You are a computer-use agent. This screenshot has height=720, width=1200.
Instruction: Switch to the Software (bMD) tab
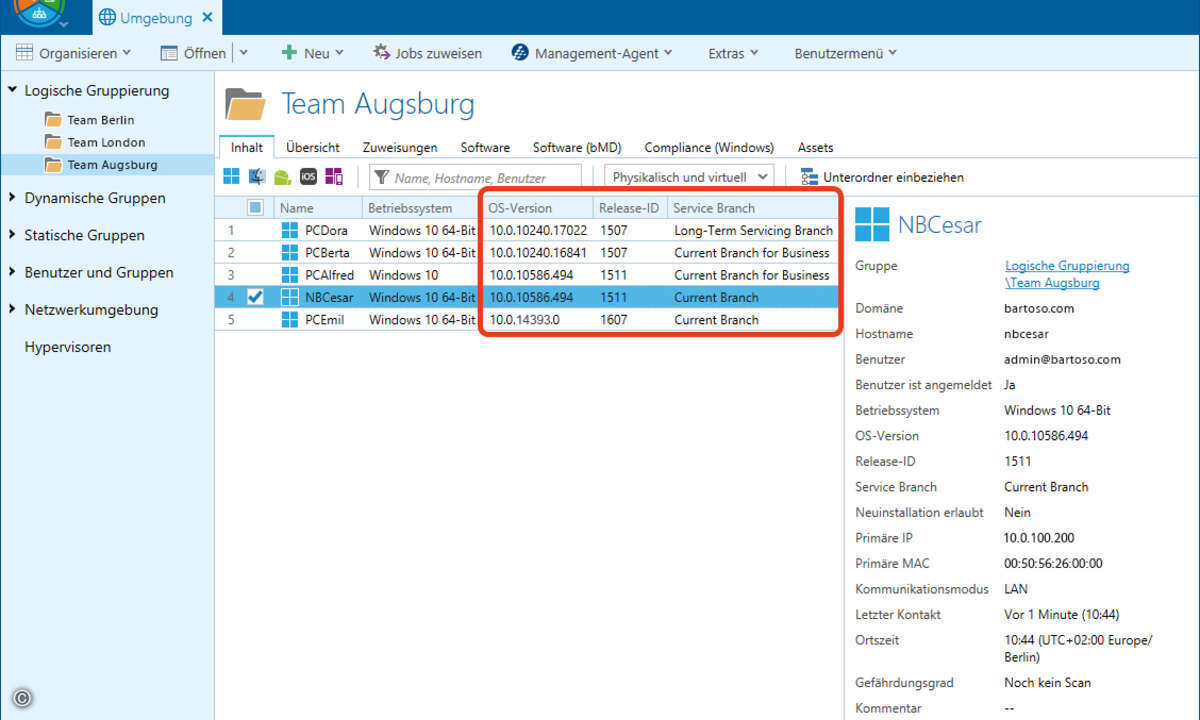577,147
